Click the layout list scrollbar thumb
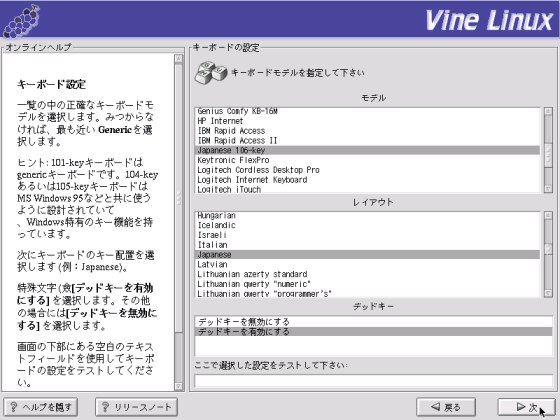The height and width of the screenshot is (420, 560). tap(548, 249)
